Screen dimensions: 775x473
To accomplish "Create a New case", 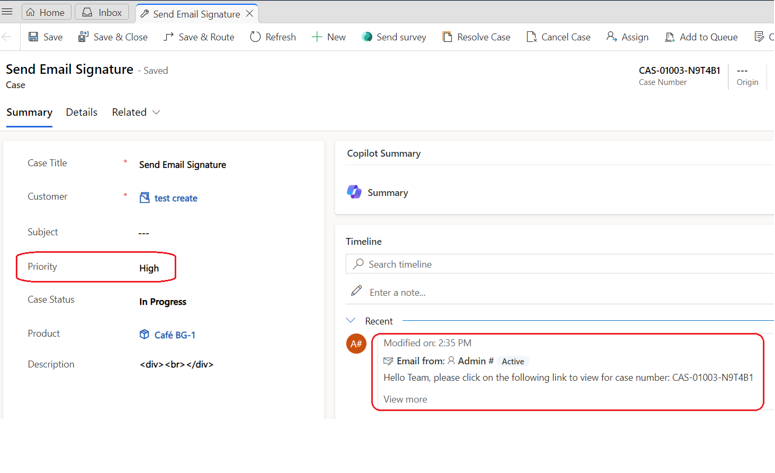I will coord(328,37).
